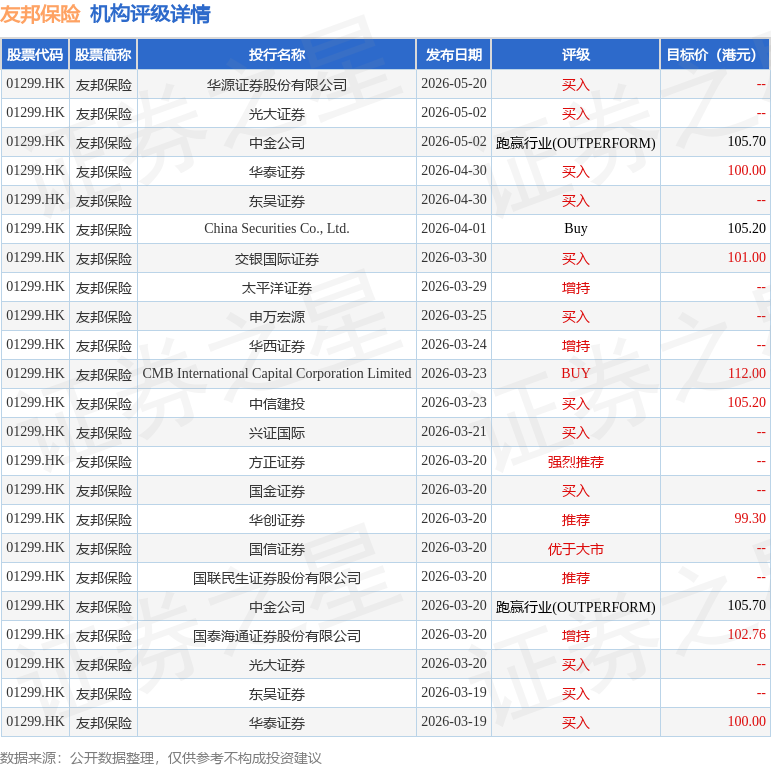771x767 pixels.
Task: Click the 优于大市 rating cell
Action: [576, 549]
